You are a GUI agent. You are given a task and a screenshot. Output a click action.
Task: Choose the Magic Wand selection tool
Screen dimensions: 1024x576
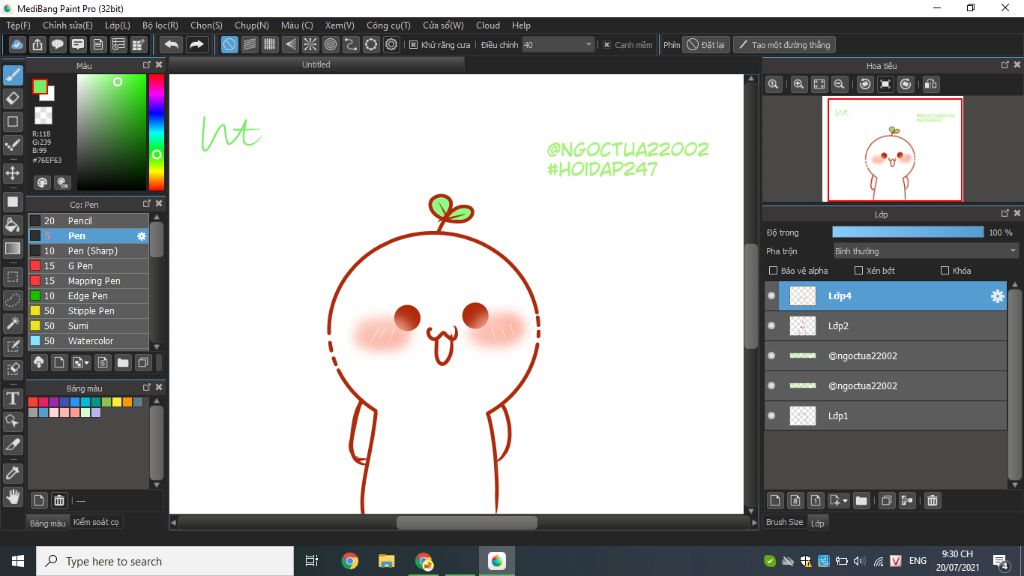point(13,323)
